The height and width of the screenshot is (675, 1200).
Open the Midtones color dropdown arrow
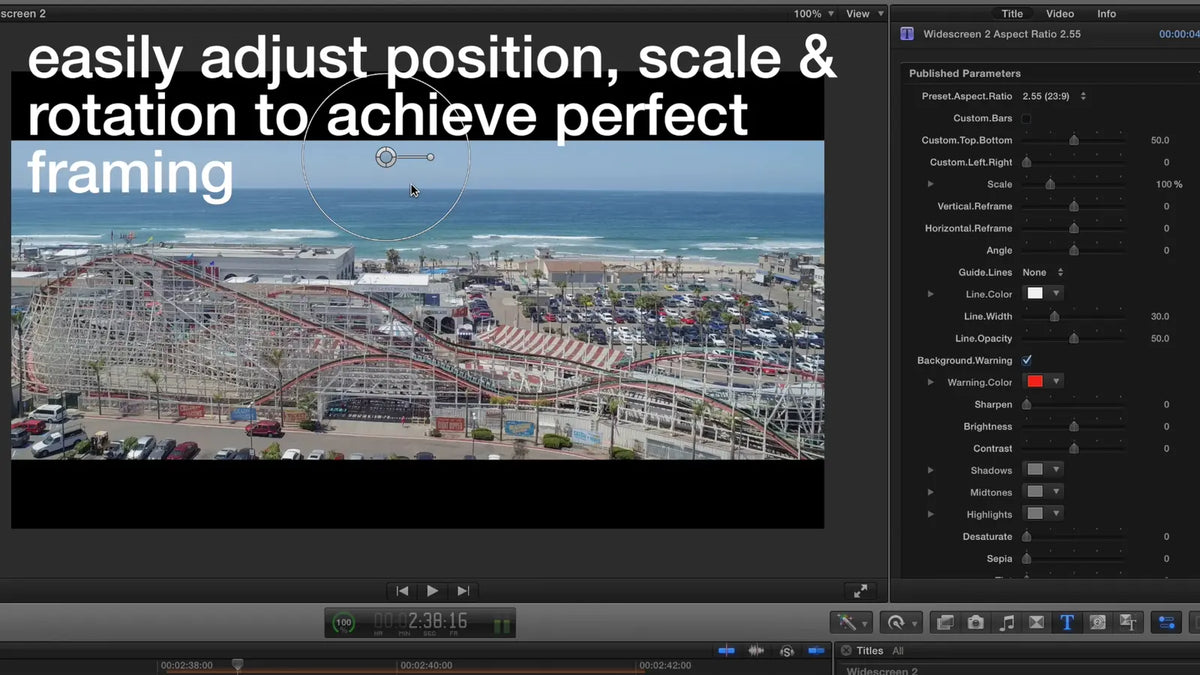pos(1056,492)
